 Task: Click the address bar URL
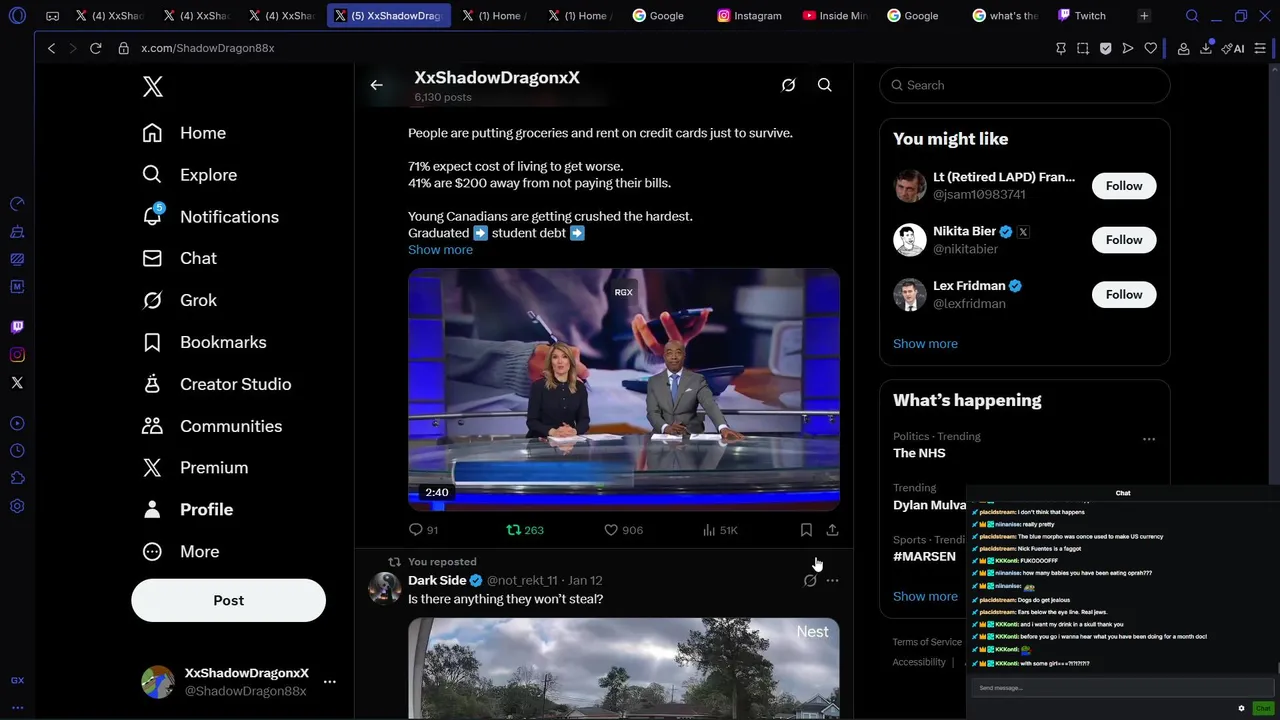(208, 48)
